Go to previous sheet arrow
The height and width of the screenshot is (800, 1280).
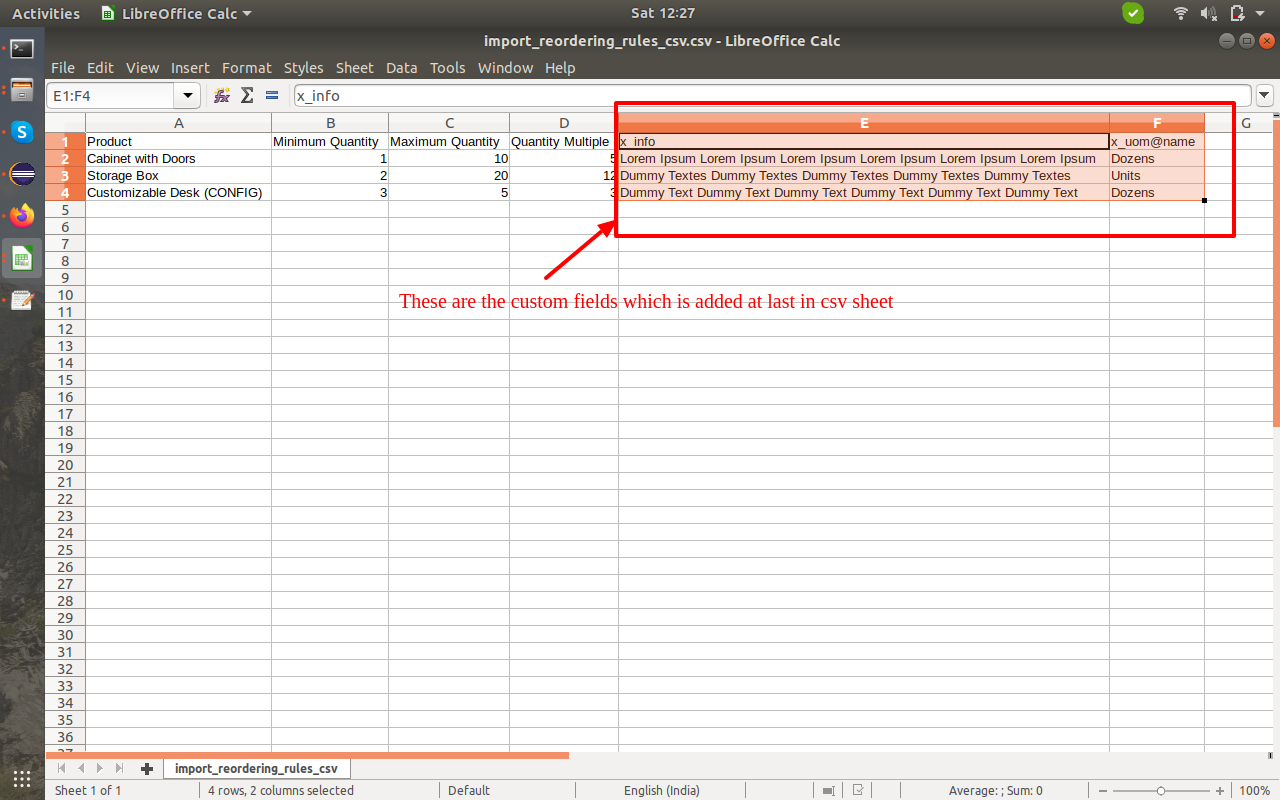click(x=81, y=769)
